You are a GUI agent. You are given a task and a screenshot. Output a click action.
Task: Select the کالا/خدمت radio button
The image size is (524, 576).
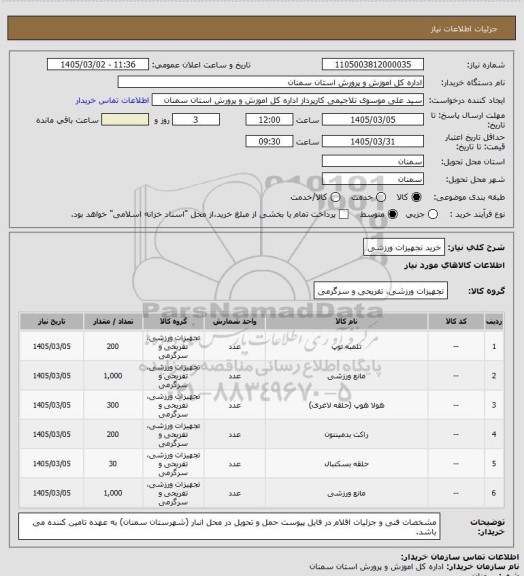tap(335, 197)
